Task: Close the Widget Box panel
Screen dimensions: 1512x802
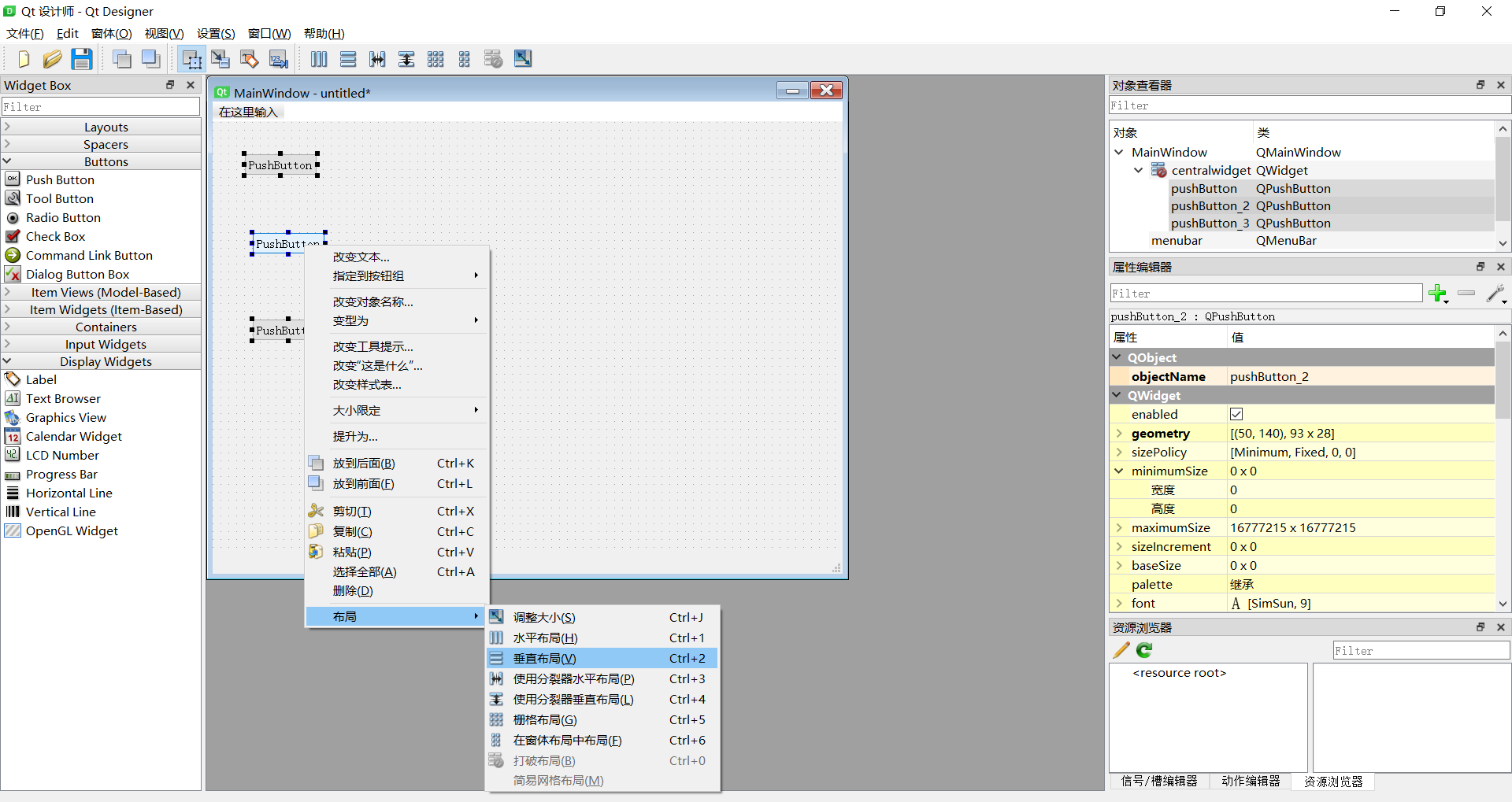Action: 190,85
